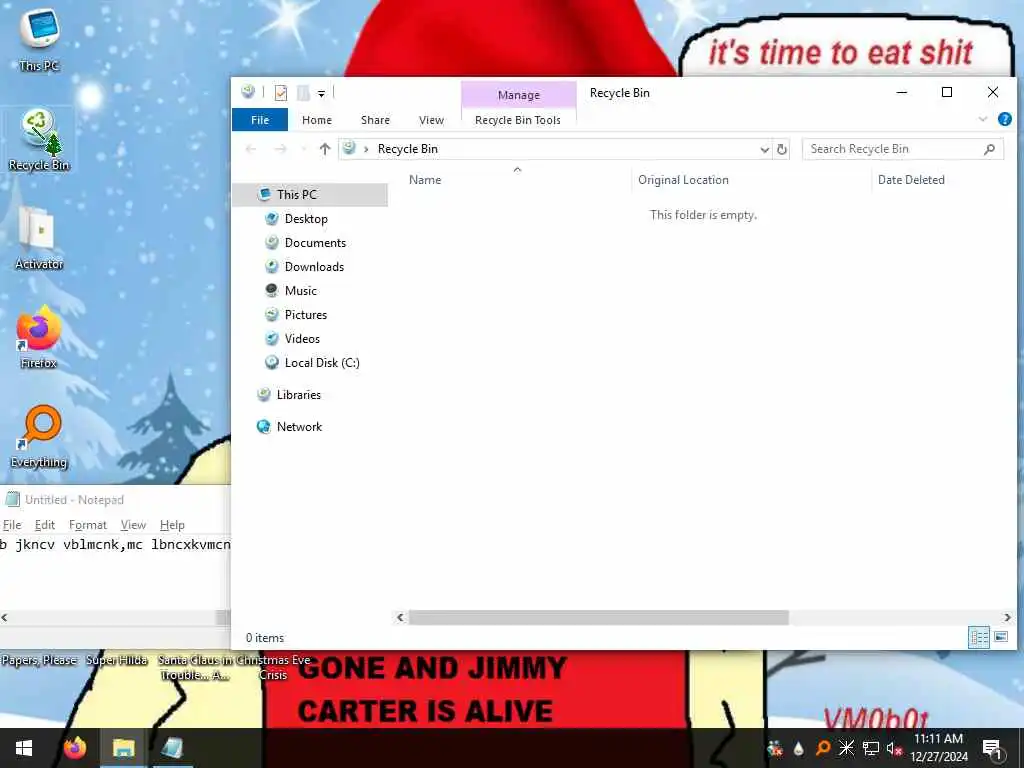Click the Recycle Bin title bar system icon

(248, 92)
